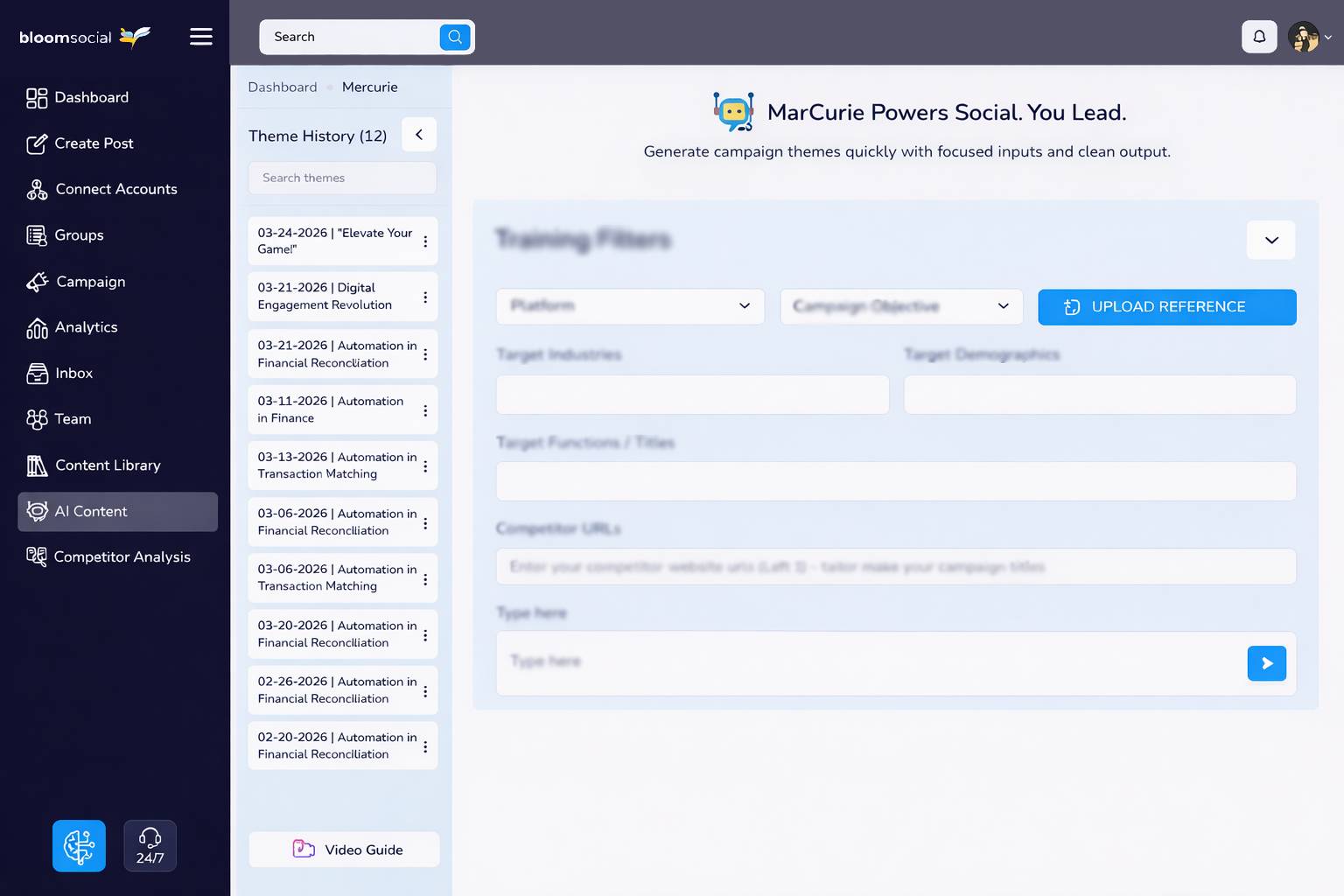
Task: Open options for Digital Engagement Revolution theme
Action: 425,297
